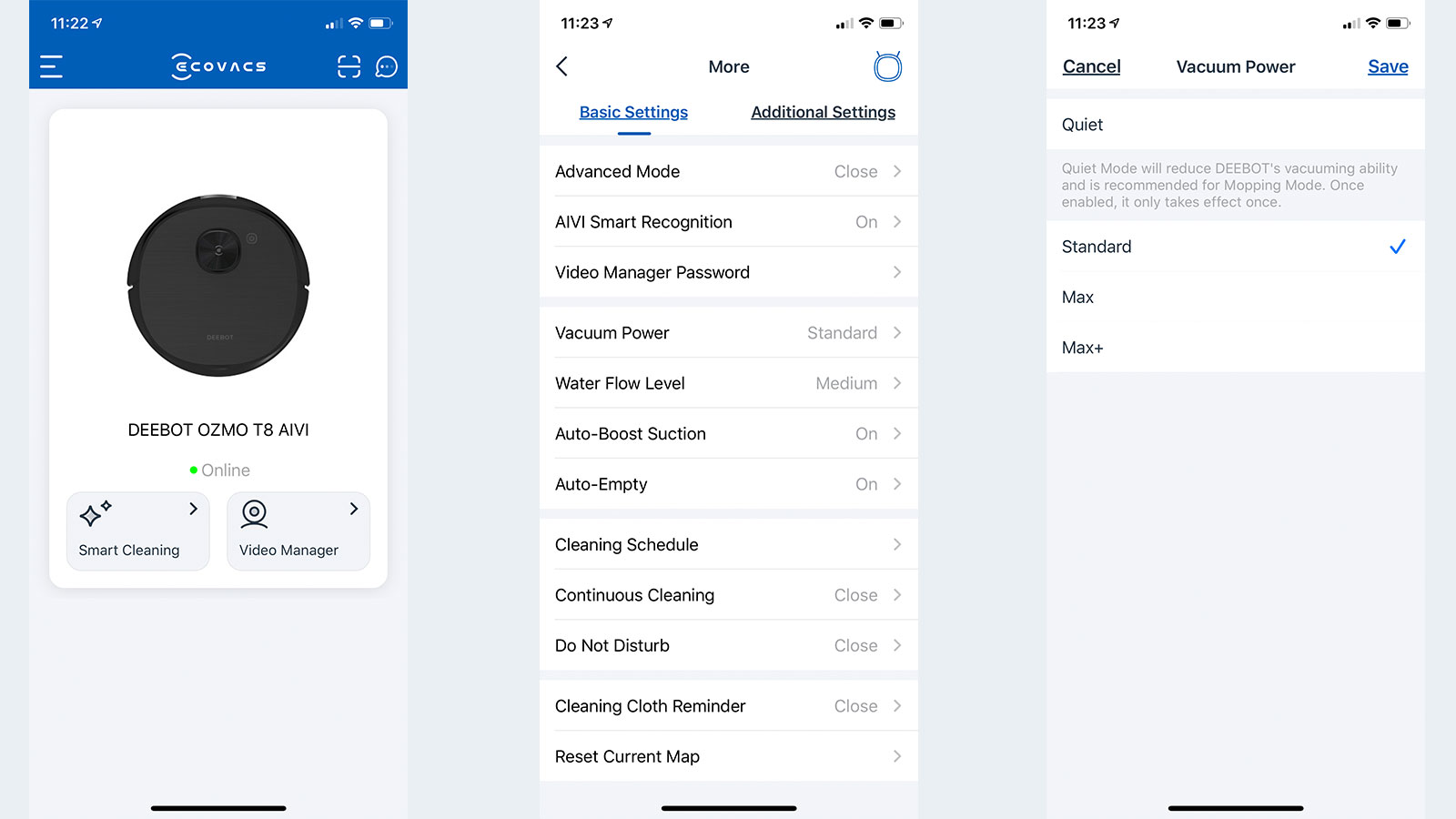Open Vacuum Power row in settings
1456x819 pixels.
[x=729, y=332]
